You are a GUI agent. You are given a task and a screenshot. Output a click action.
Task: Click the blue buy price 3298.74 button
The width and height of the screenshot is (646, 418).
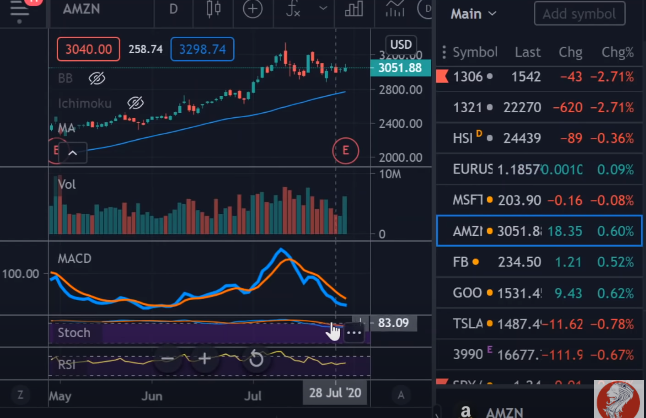tap(202, 49)
